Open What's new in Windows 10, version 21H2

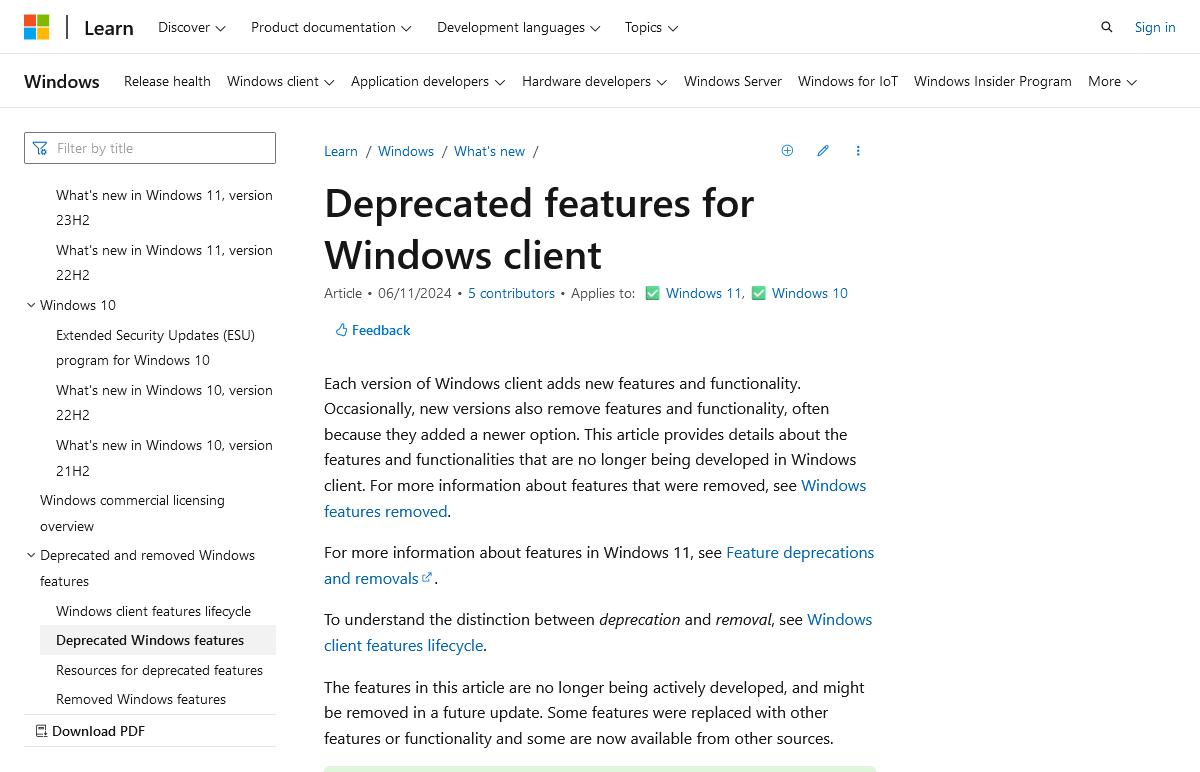164,457
